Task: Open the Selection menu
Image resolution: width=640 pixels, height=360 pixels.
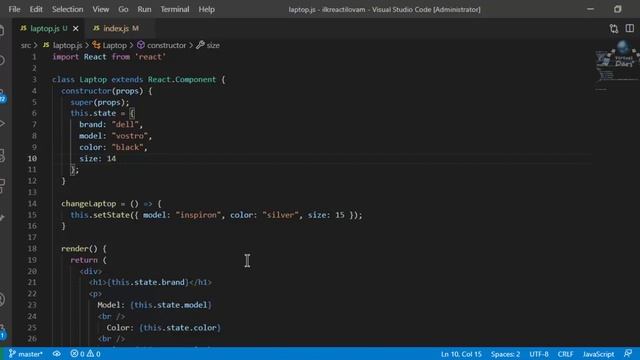Action: coord(67,9)
